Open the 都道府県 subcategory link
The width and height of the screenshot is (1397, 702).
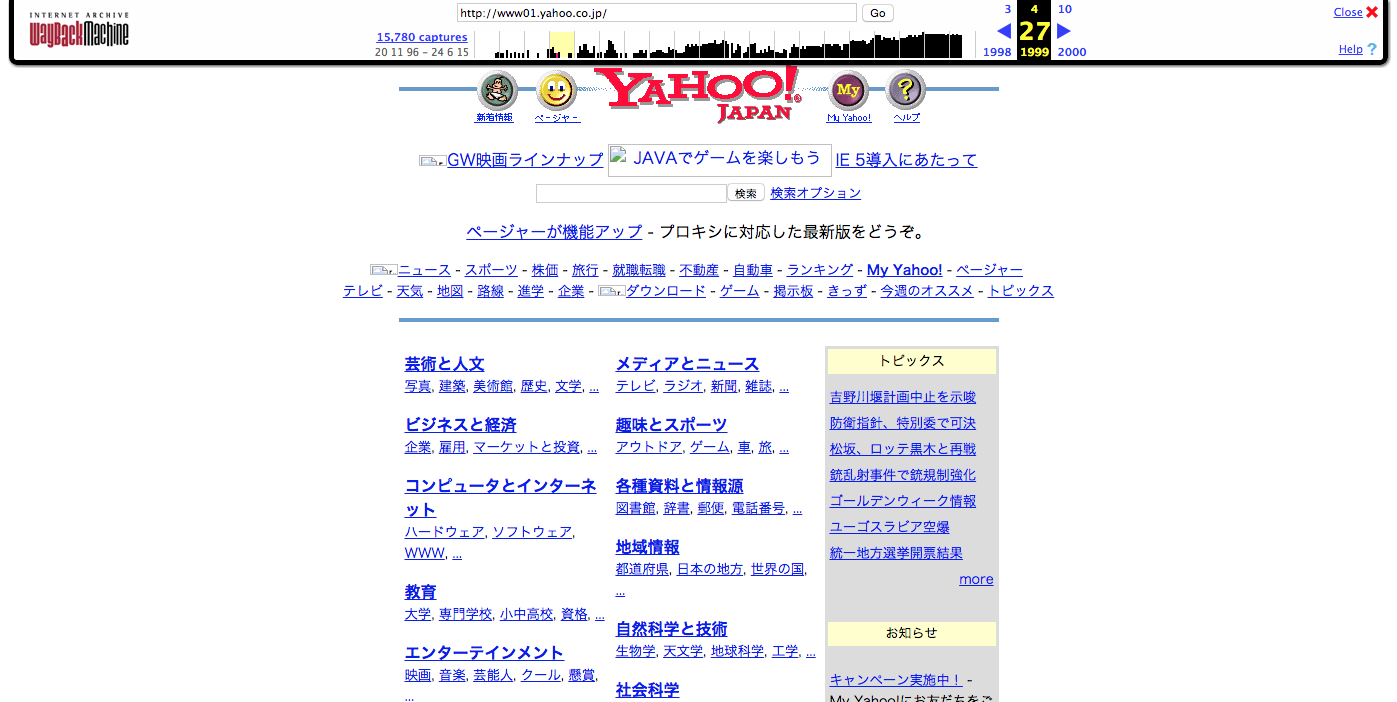[x=642, y=569]
